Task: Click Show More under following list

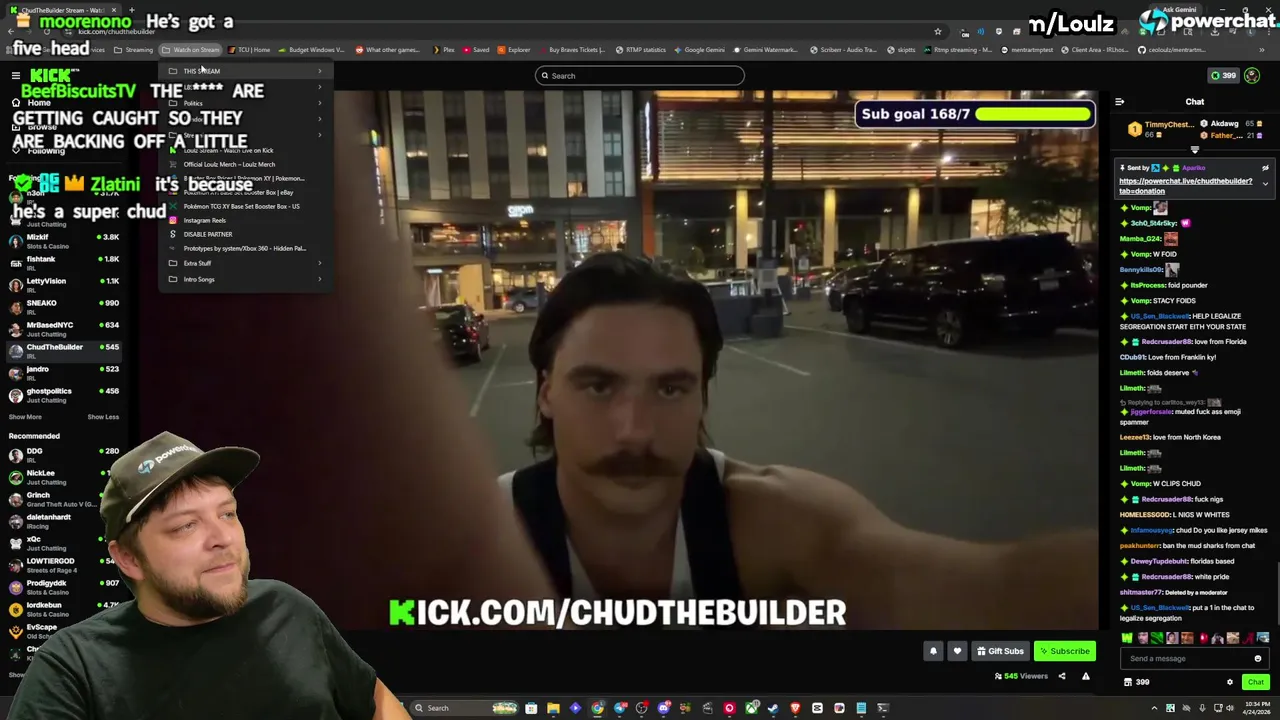Action: [25, 417]
